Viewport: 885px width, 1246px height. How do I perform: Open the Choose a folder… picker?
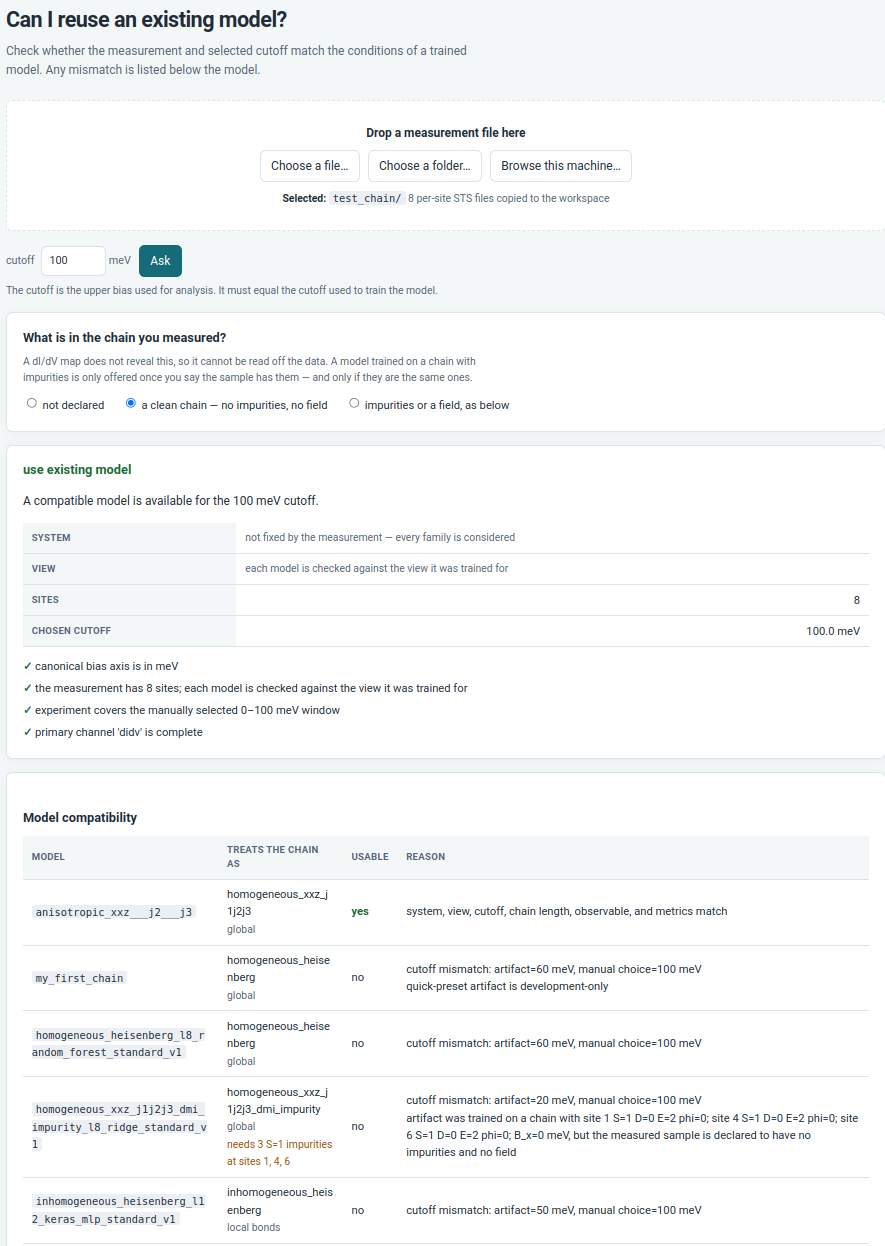coord(425,166)
